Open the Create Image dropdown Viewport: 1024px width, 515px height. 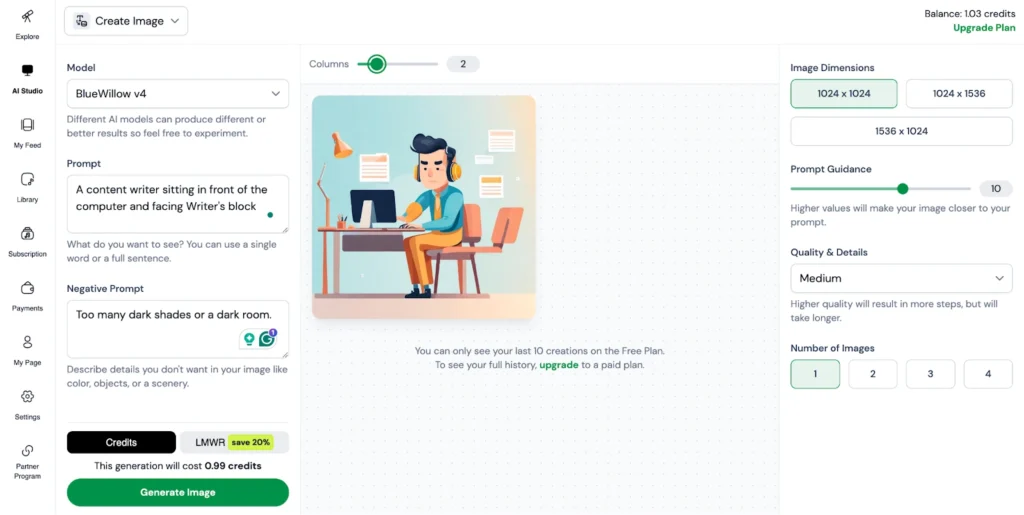[126, 21]
